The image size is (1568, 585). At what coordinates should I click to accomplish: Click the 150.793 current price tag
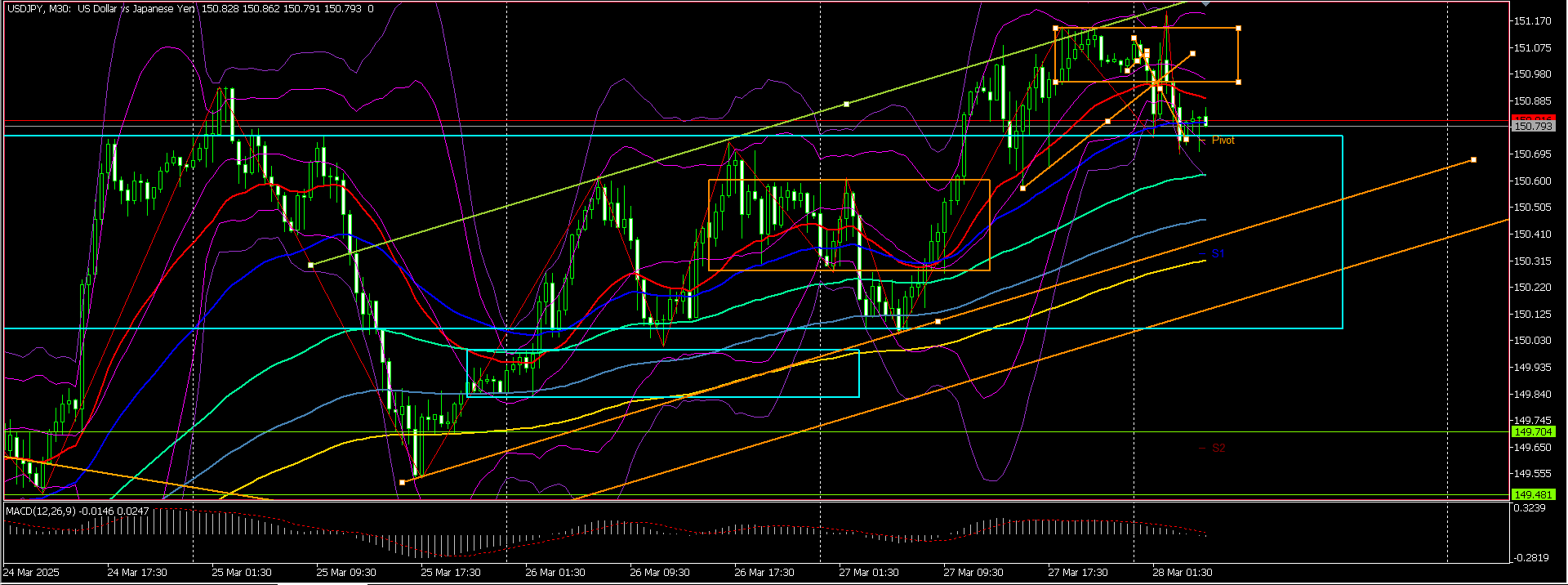pos(1532,127)
